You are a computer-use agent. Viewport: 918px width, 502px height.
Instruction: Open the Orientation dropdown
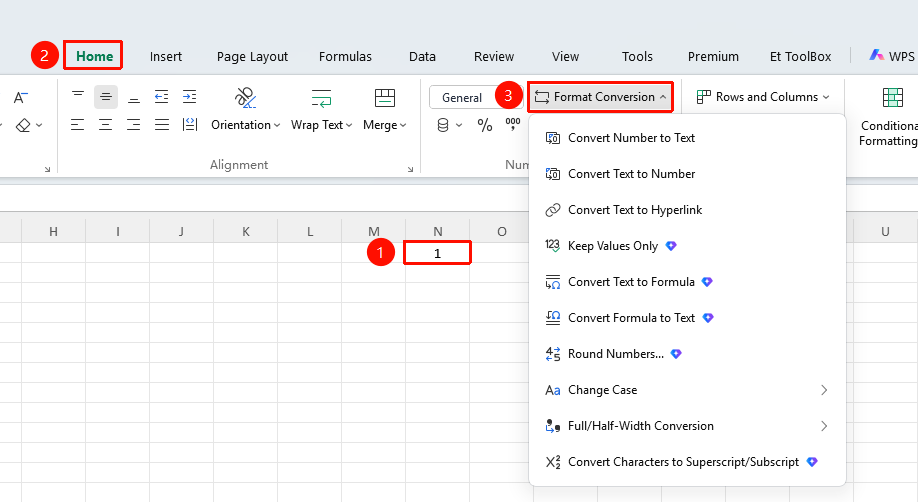[245, 125]
